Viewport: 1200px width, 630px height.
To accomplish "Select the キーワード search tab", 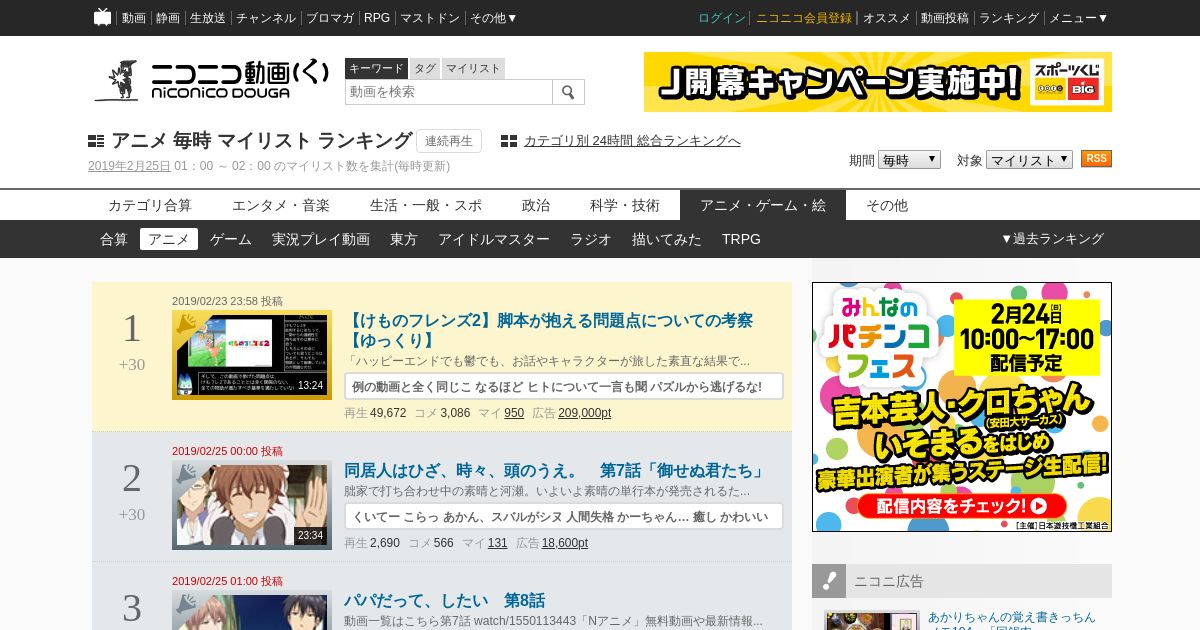I will click(376, 68).
